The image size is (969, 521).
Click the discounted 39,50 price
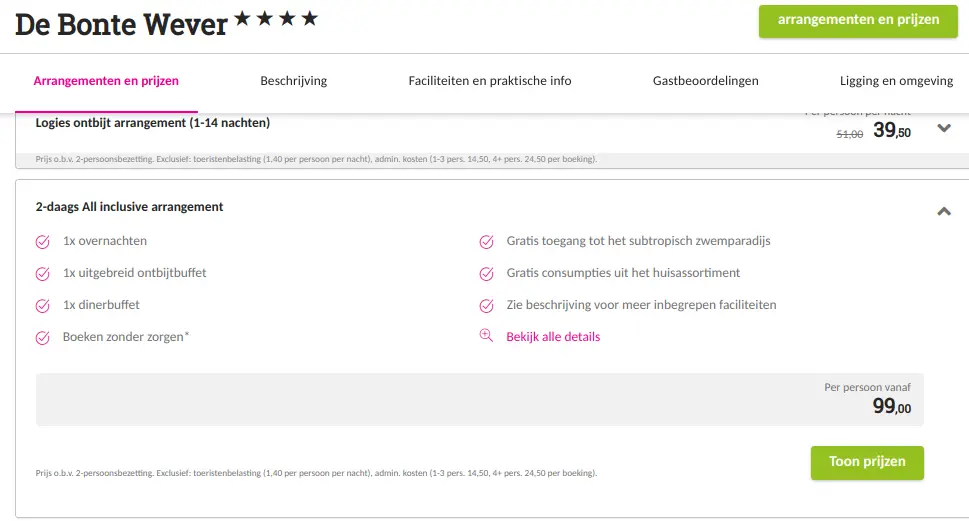[892, 130]
